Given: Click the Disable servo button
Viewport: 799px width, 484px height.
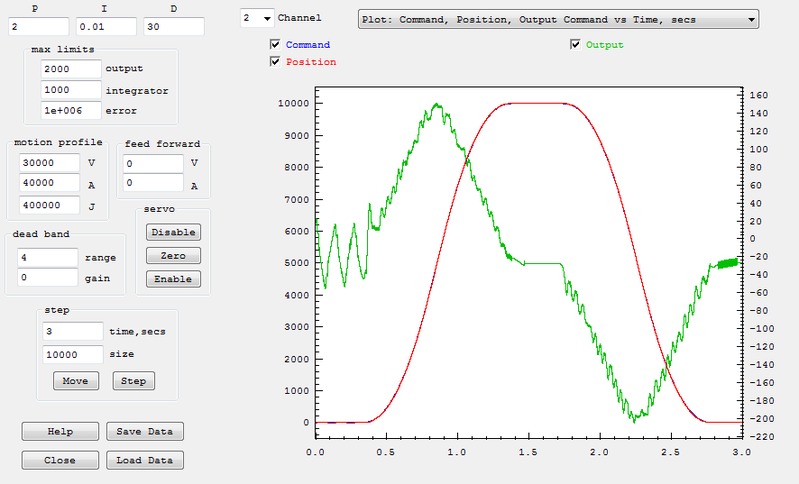Looking at the screenshot, I should 173,232.
